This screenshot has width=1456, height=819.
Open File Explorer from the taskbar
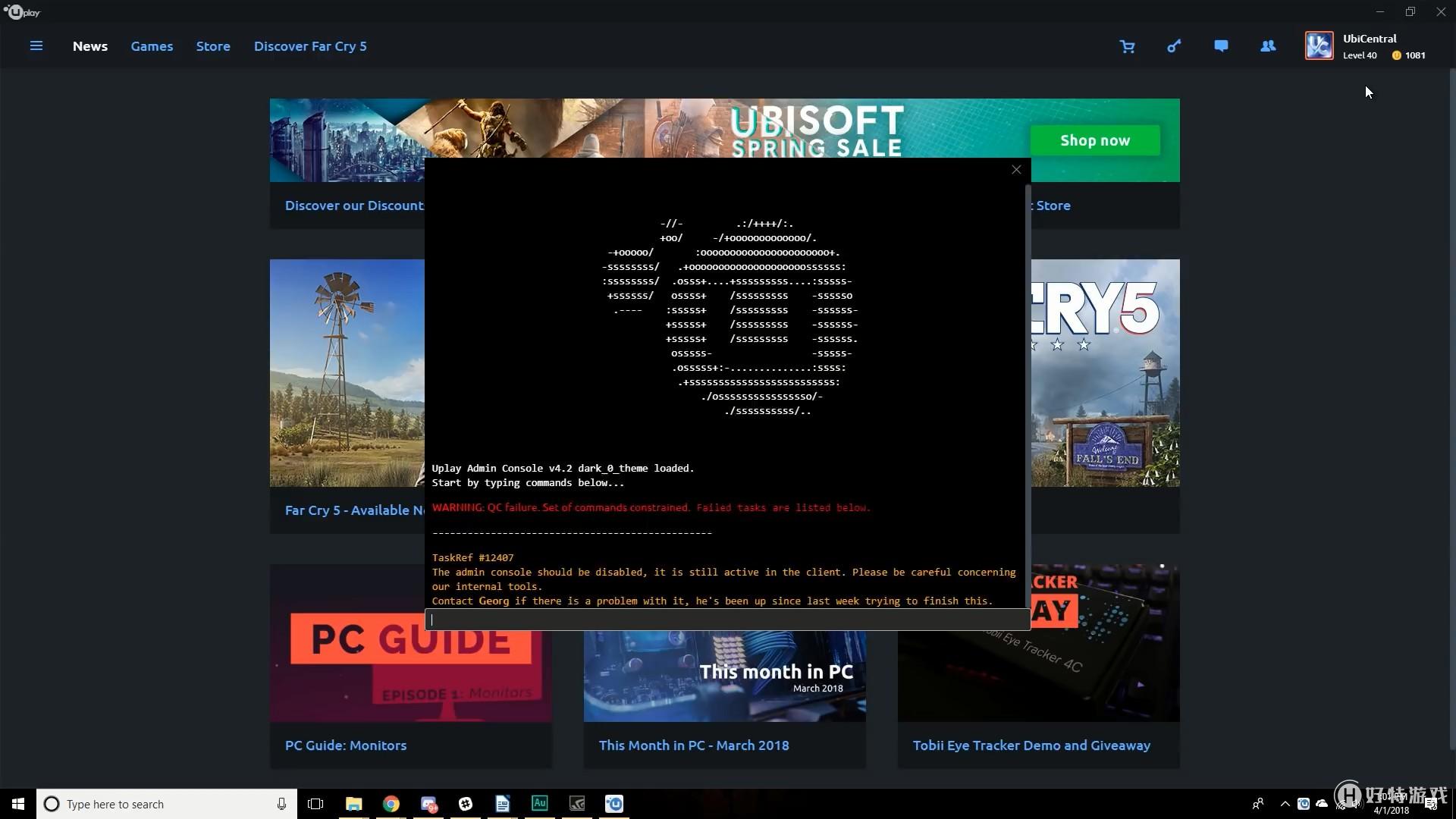pos(353,804)
